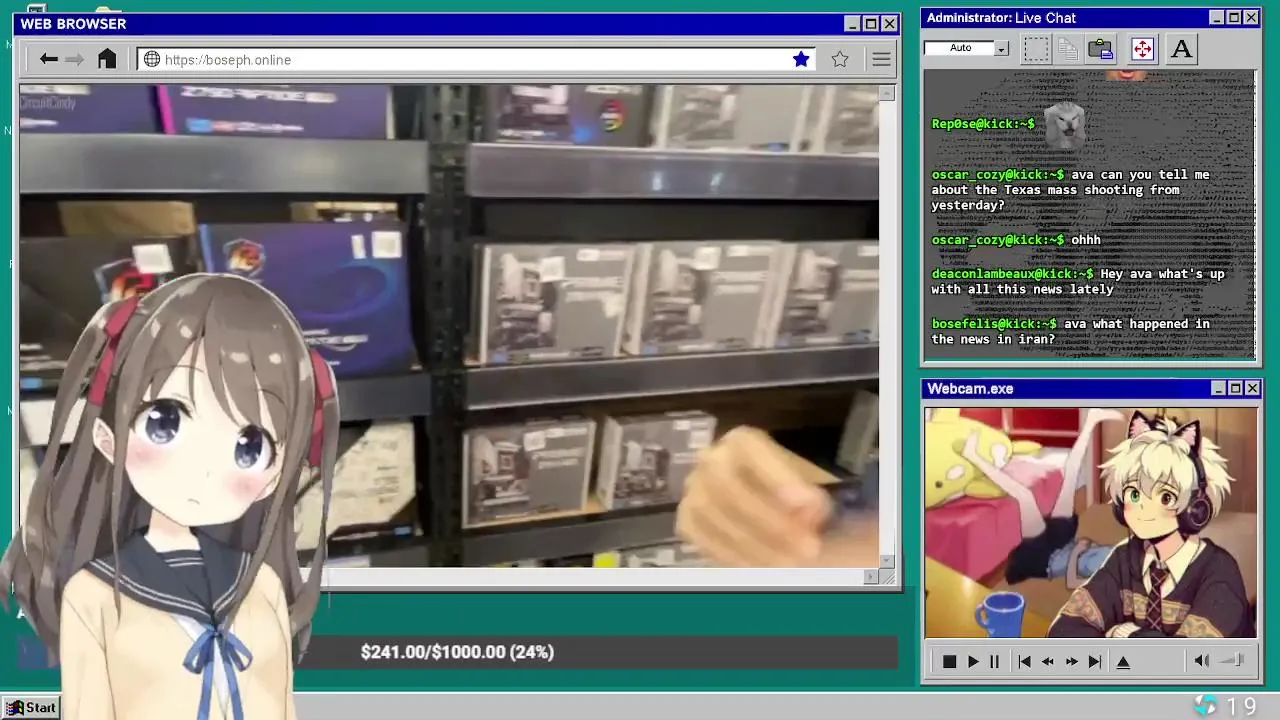Skip to next track in Webcam.exe
This screenshot has width=1280, height=720.
(x=1095, y=661)
